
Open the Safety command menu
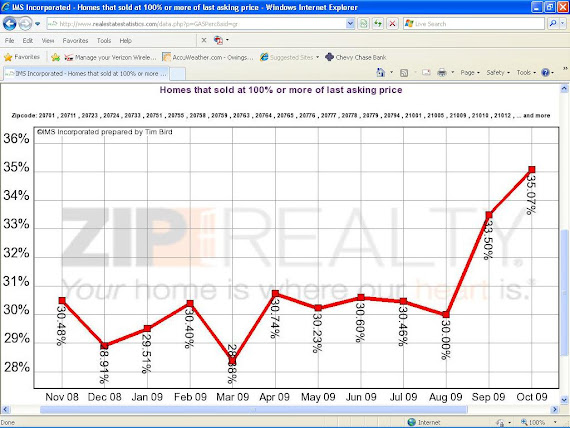tap(498, 73)
